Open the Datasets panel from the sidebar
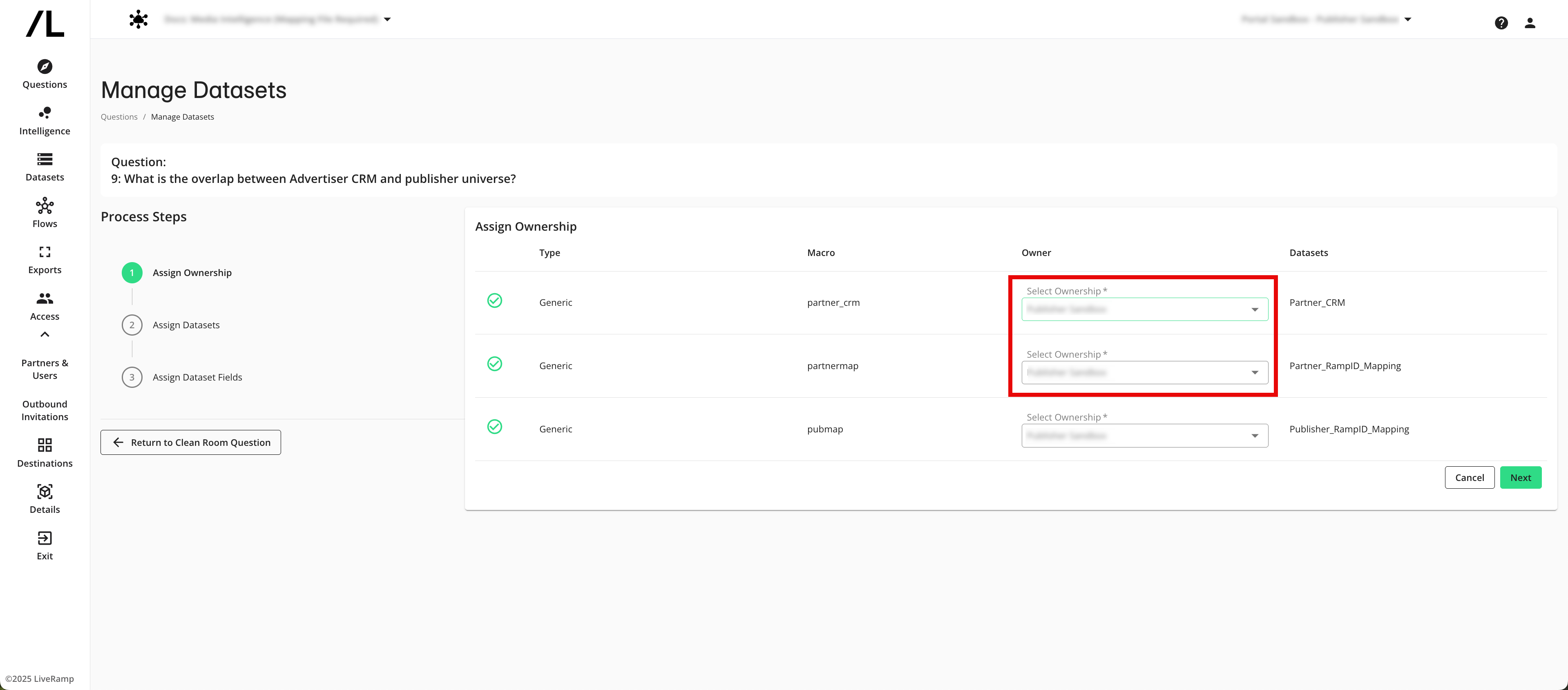 coord(44,167)
